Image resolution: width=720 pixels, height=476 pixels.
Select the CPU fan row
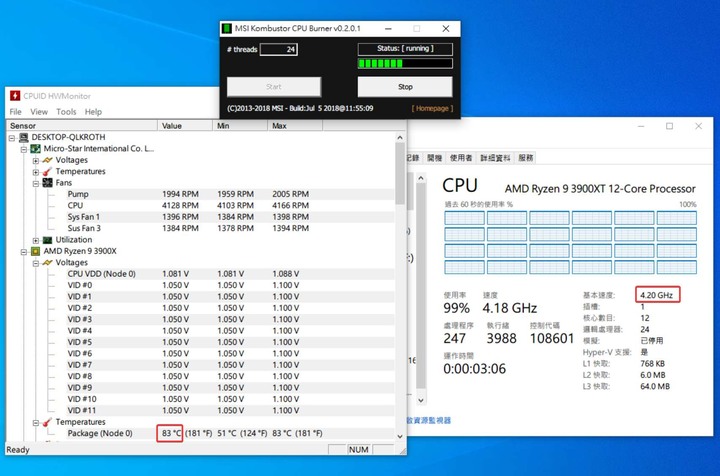pyautogui.click(x=230, y=205)
